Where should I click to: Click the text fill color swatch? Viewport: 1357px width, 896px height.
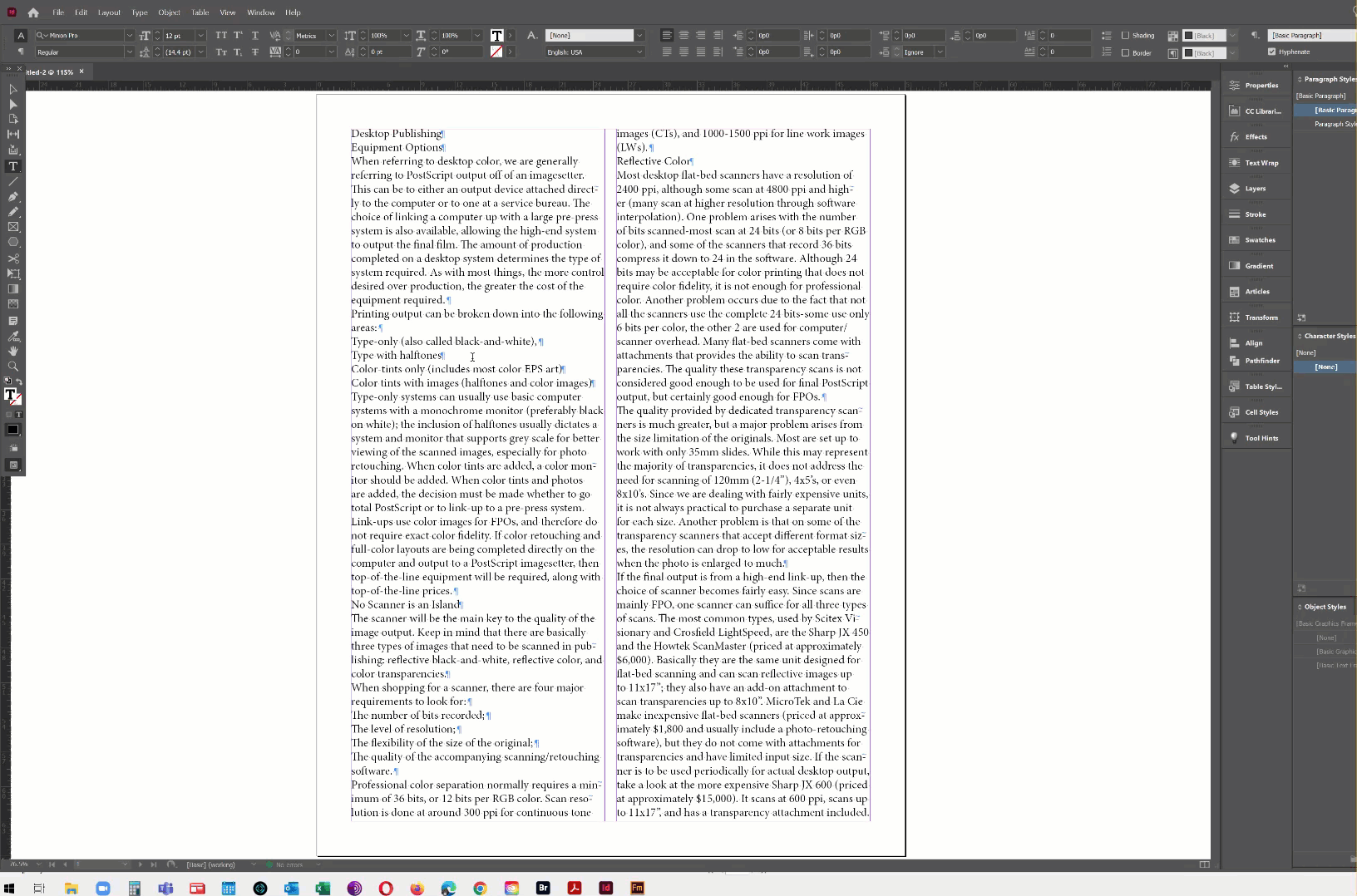pos(496,35)
